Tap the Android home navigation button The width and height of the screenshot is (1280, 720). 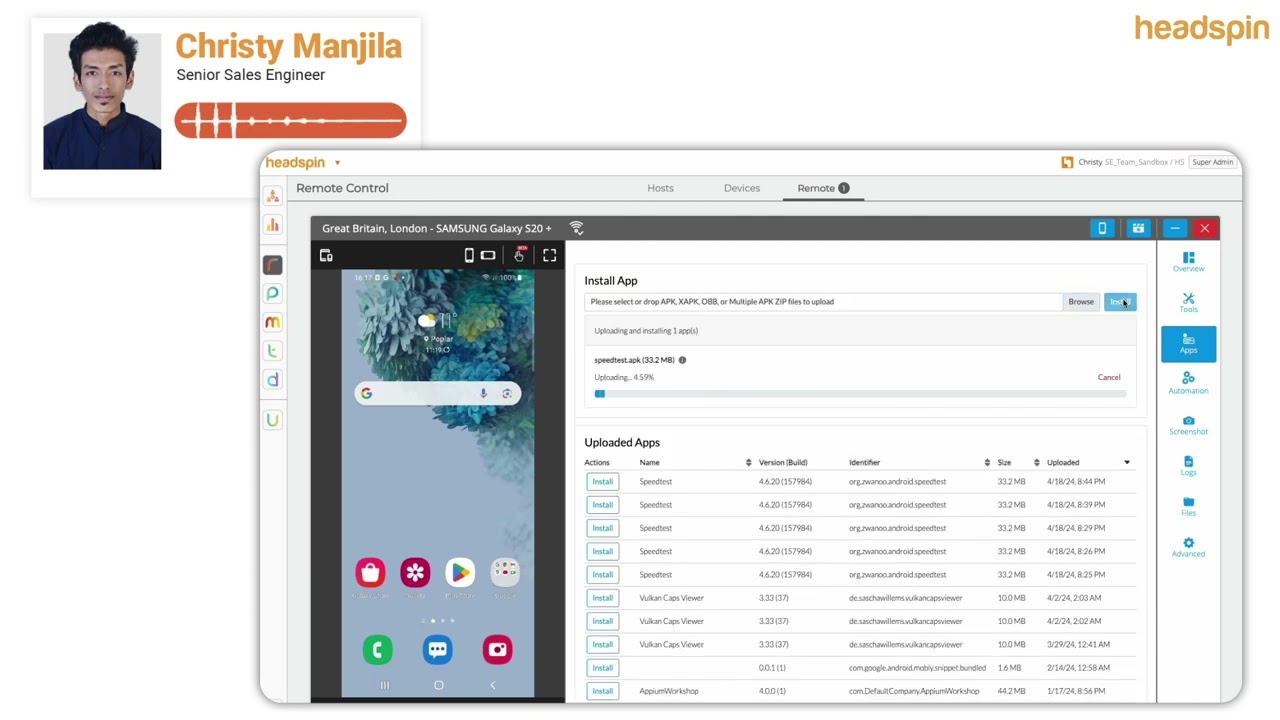(x=438, y=685)
